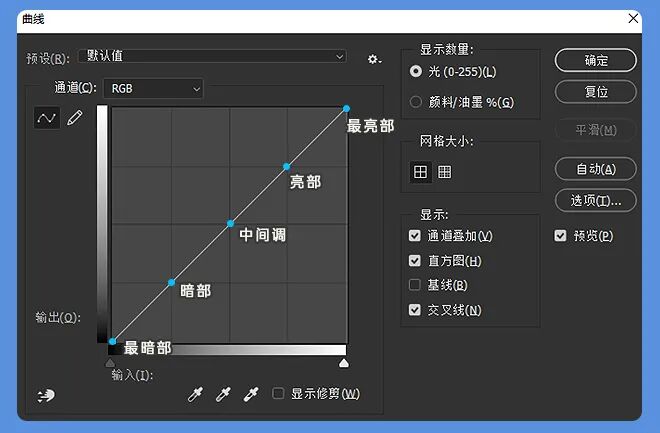Select the 颜料/油墨 % radio button
The width and height of the screenshot is (660, 433).
click(416, 101)
